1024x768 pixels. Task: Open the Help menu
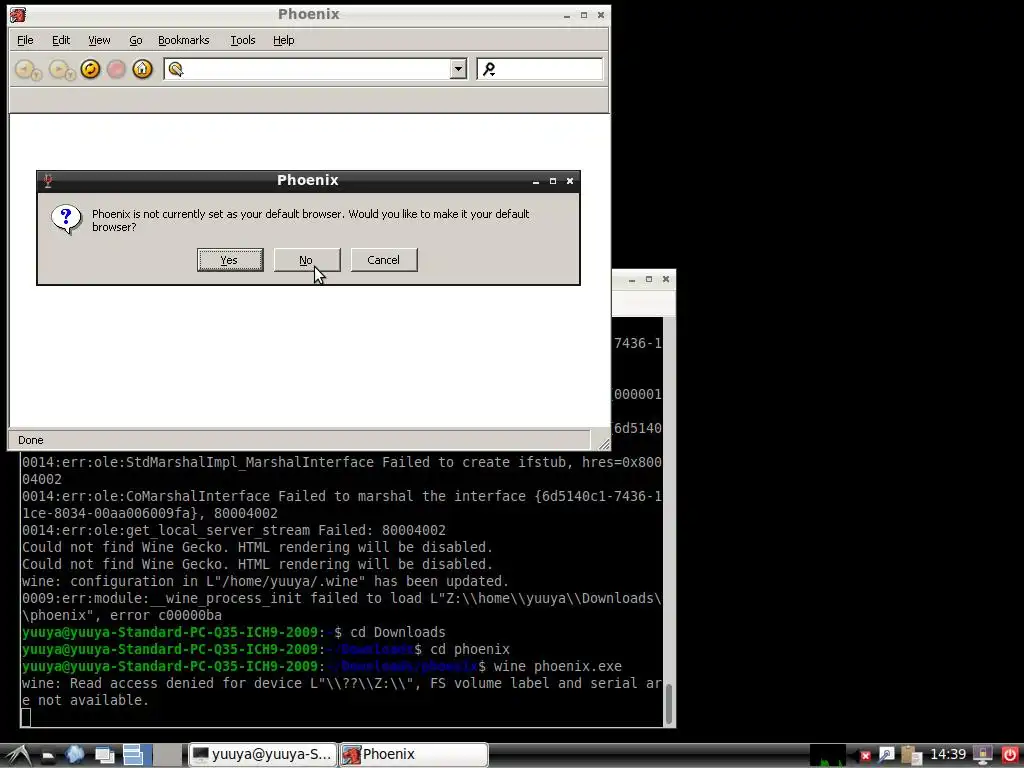point(283,40)
